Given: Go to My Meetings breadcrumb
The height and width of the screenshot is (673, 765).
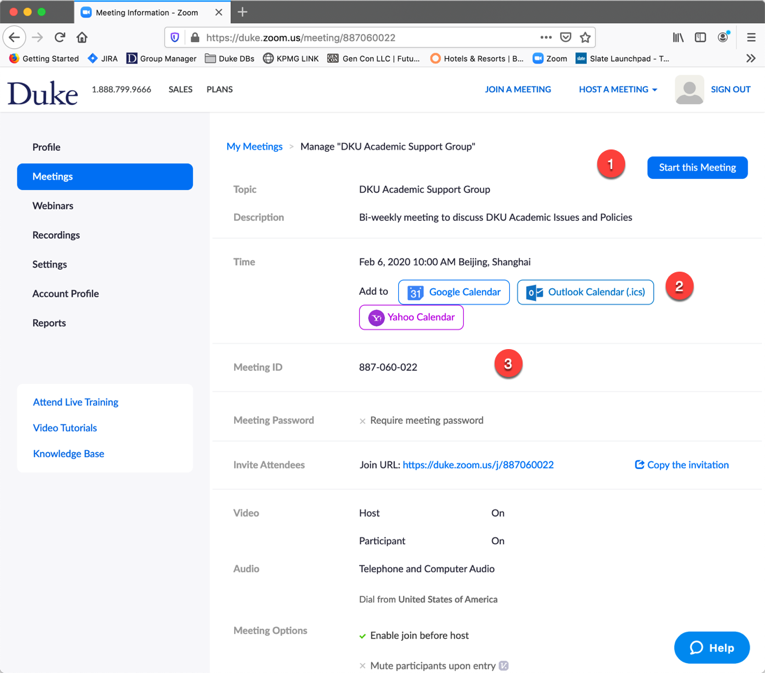Looking at the screenshot, I should point(254,146).
